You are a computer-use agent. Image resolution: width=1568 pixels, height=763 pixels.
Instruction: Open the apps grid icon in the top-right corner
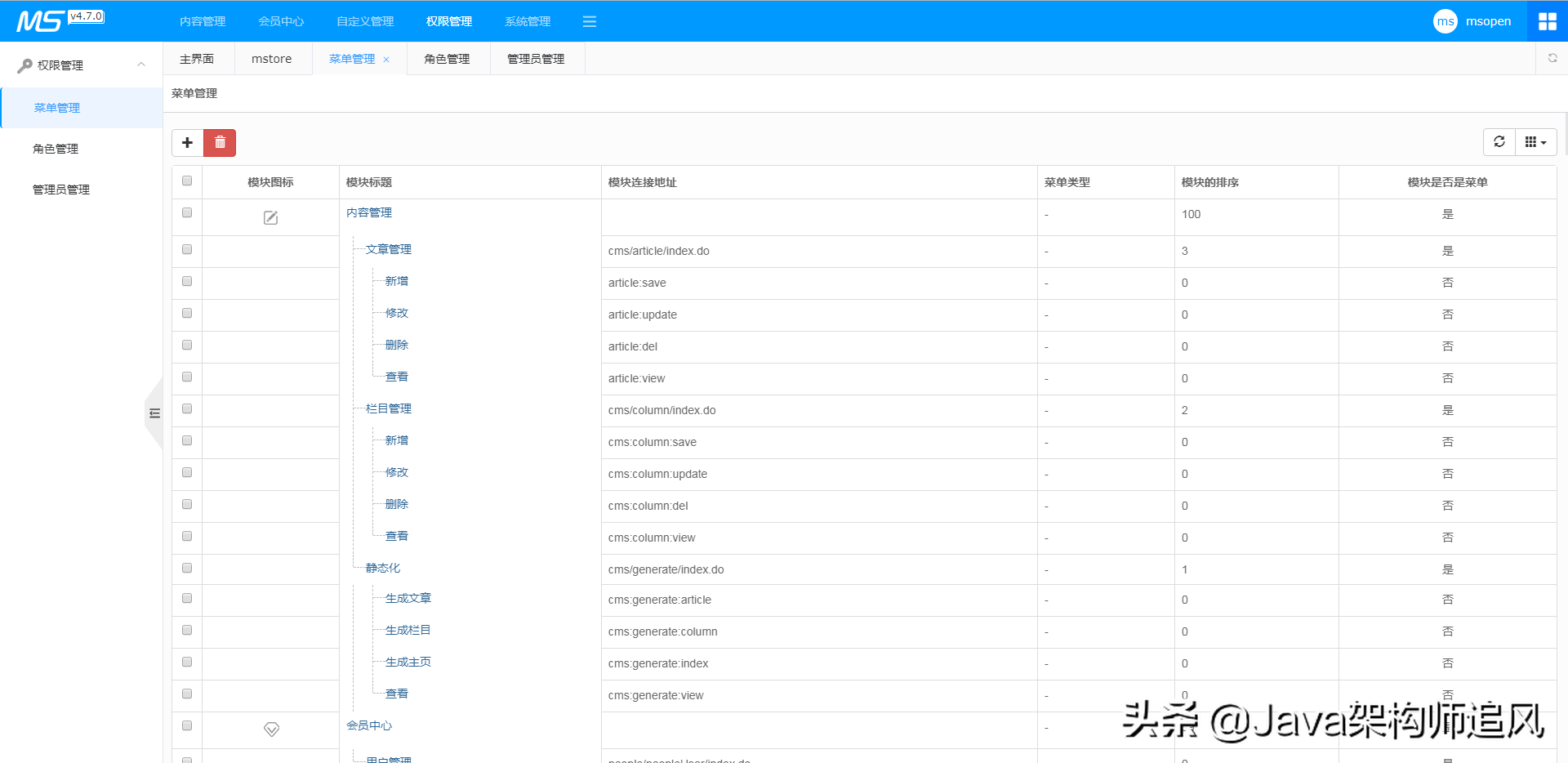[x=1547, y=20]
